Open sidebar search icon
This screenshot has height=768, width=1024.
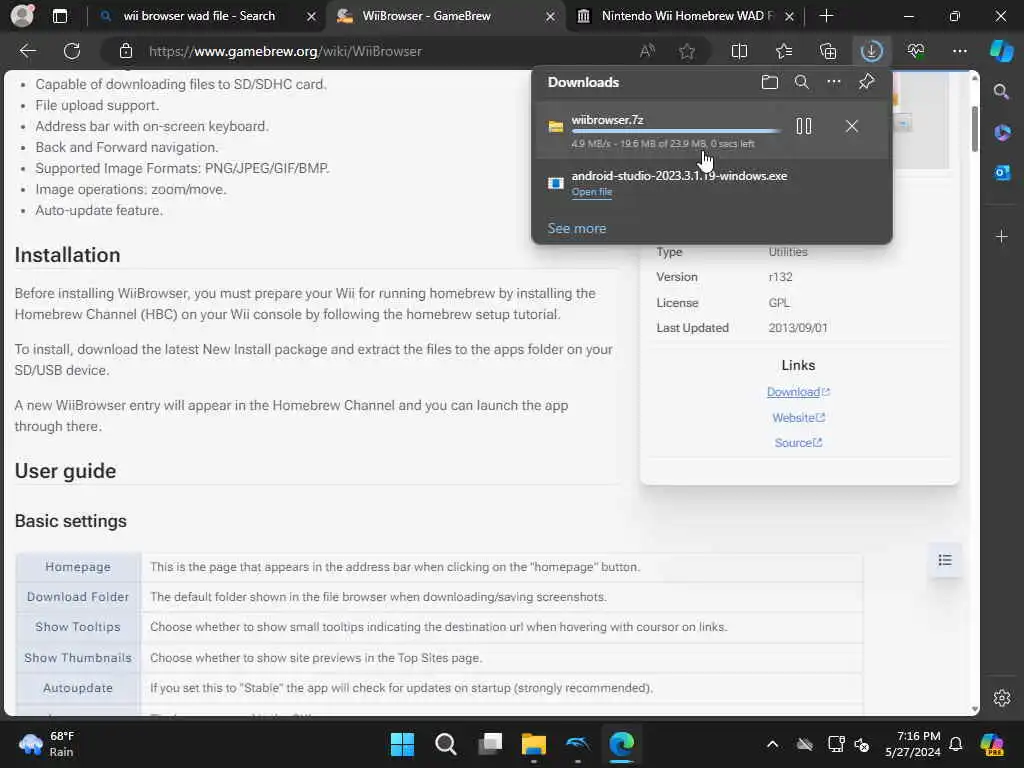click(x=1001, y=91)
